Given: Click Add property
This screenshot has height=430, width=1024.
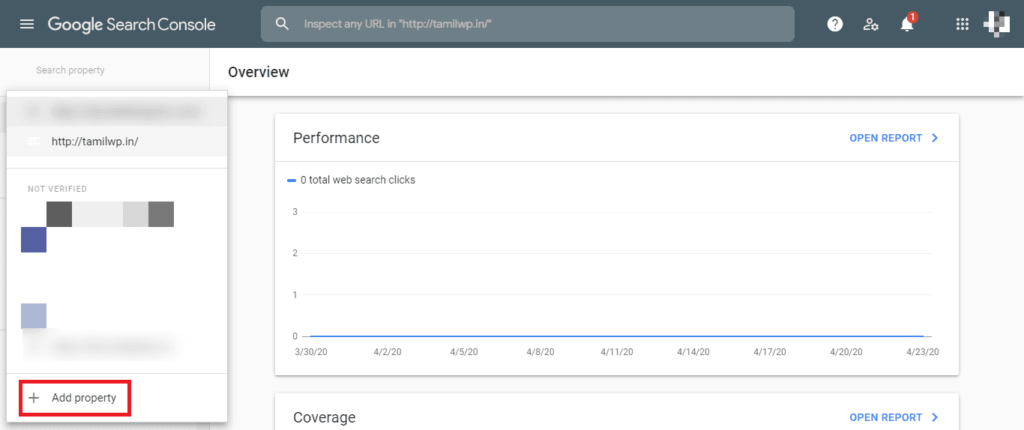Looking at the screenshot, I should 75,397.
